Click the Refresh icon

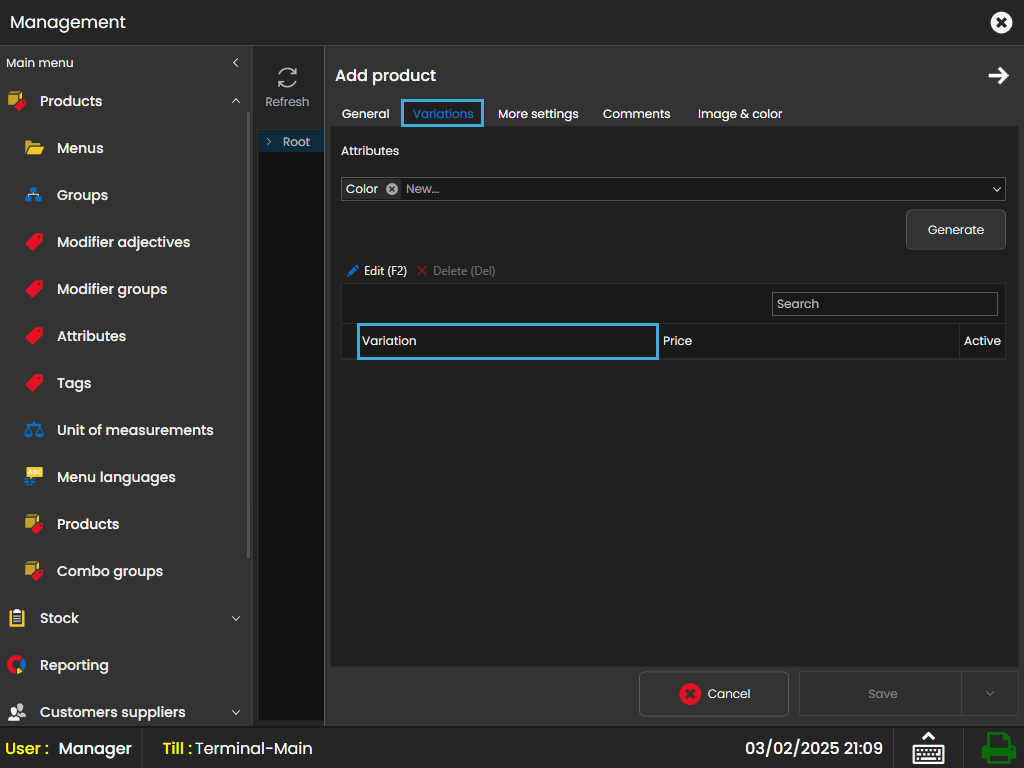click(287, 78)
